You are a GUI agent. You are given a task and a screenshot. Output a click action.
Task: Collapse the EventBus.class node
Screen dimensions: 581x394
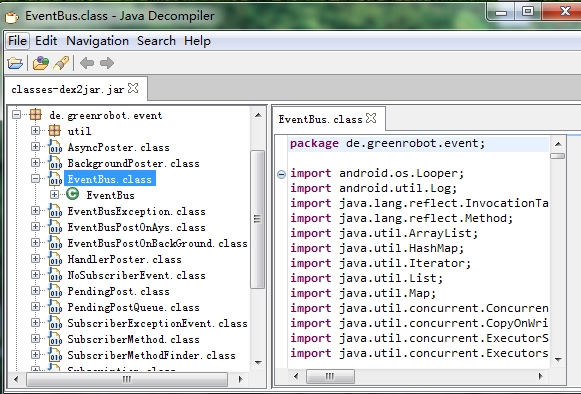(x=36, y=179)
